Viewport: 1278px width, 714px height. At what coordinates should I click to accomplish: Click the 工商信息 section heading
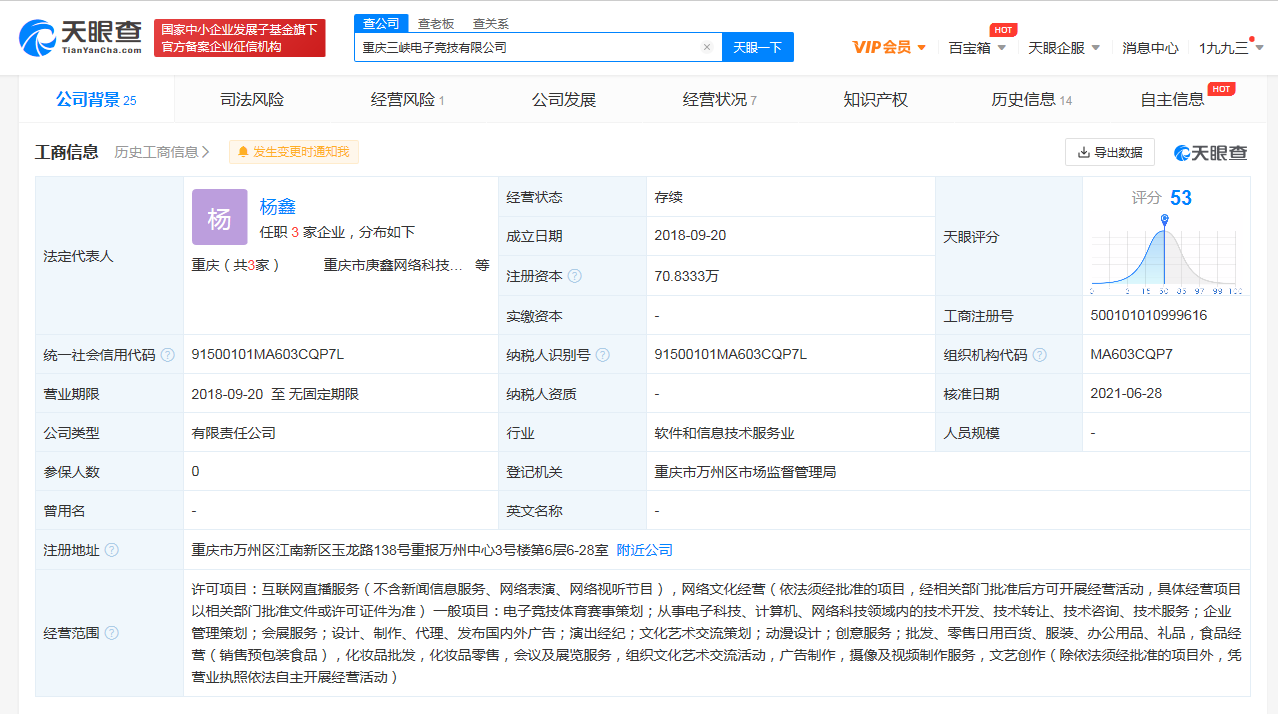pos(67,152)
